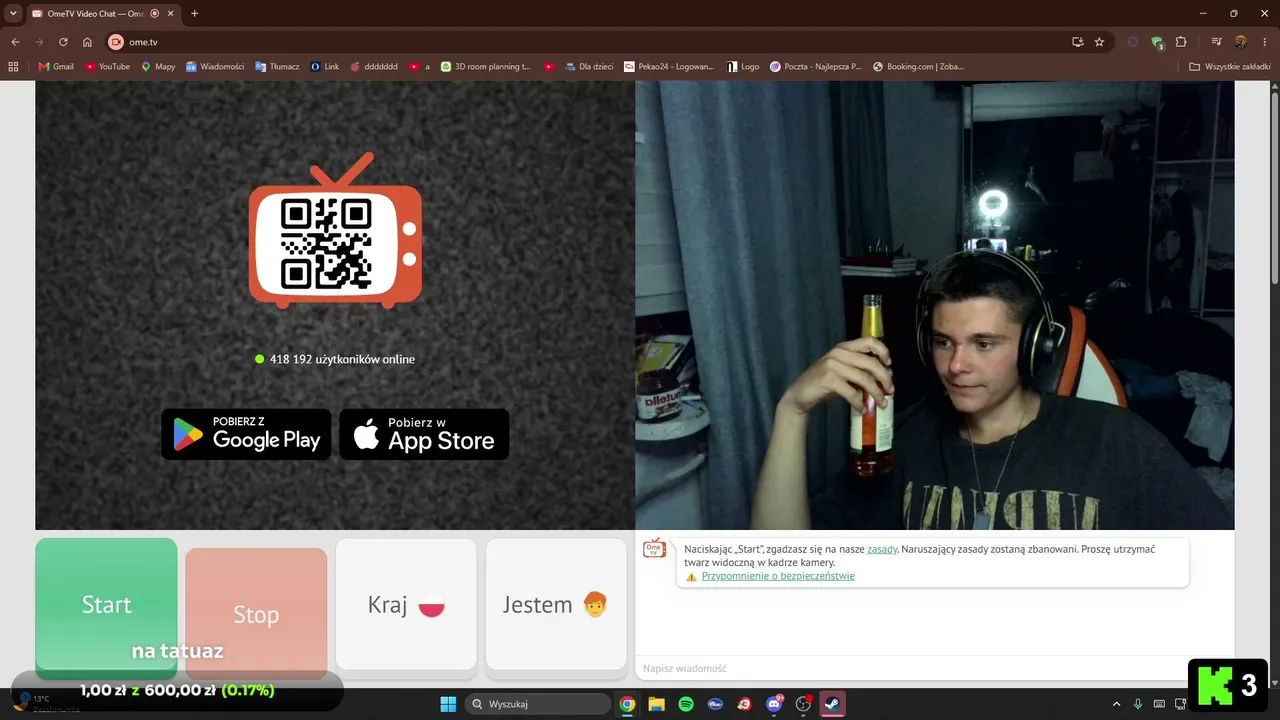Viewport: 1280px width, 720px height.
Task: Open the Windows Start menu
Action: click(x=447, y=704)
